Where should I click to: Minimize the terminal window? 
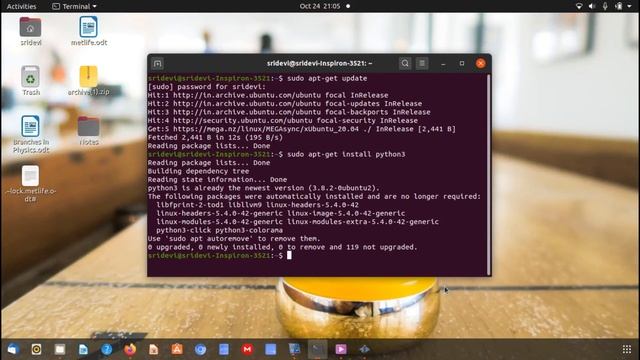[x=443, y=64]
